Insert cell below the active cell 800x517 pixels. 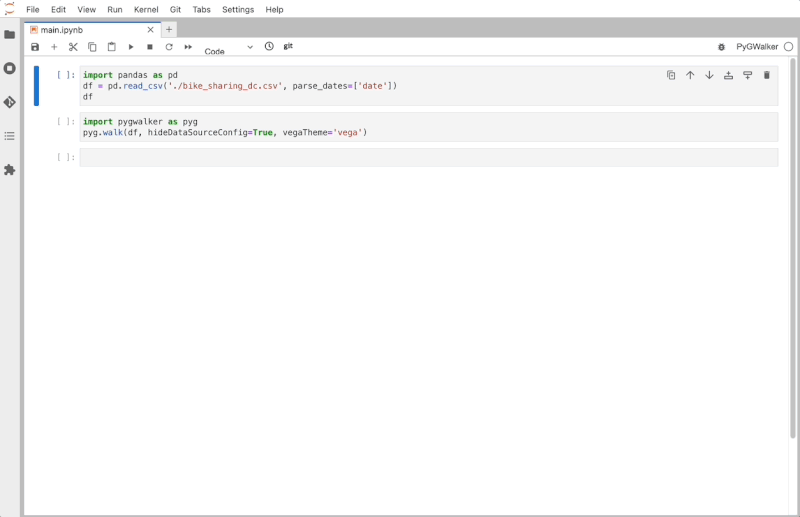(x=747, y=76)
